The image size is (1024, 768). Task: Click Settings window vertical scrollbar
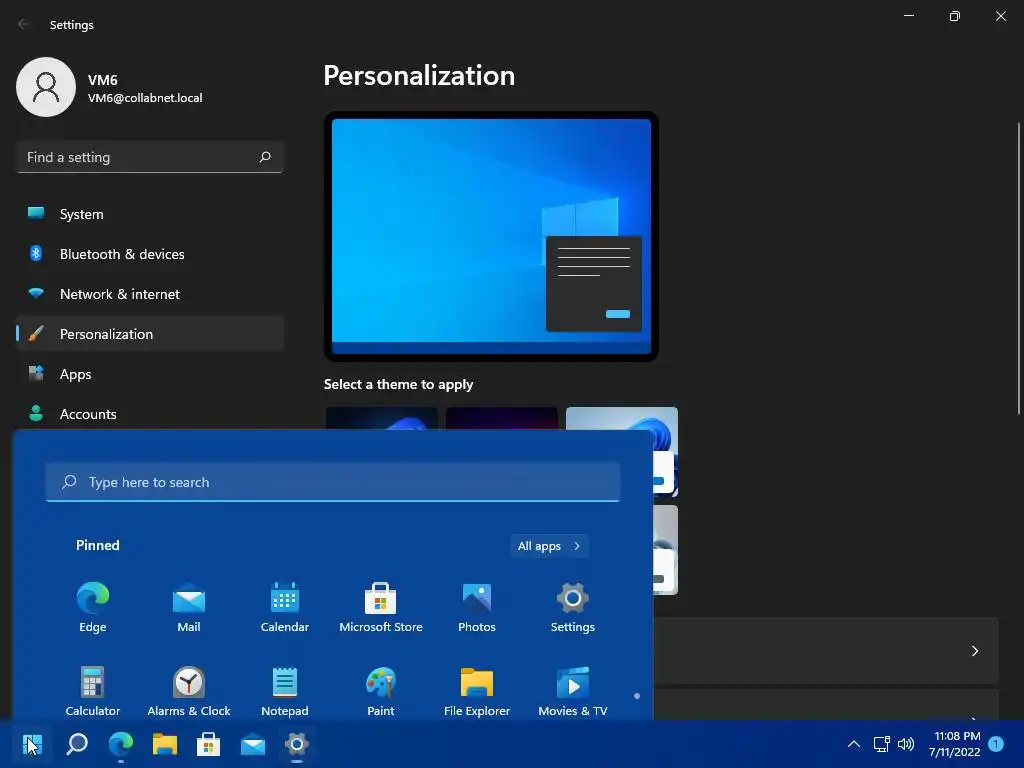pyautogui.click(x=1019, y=268)
